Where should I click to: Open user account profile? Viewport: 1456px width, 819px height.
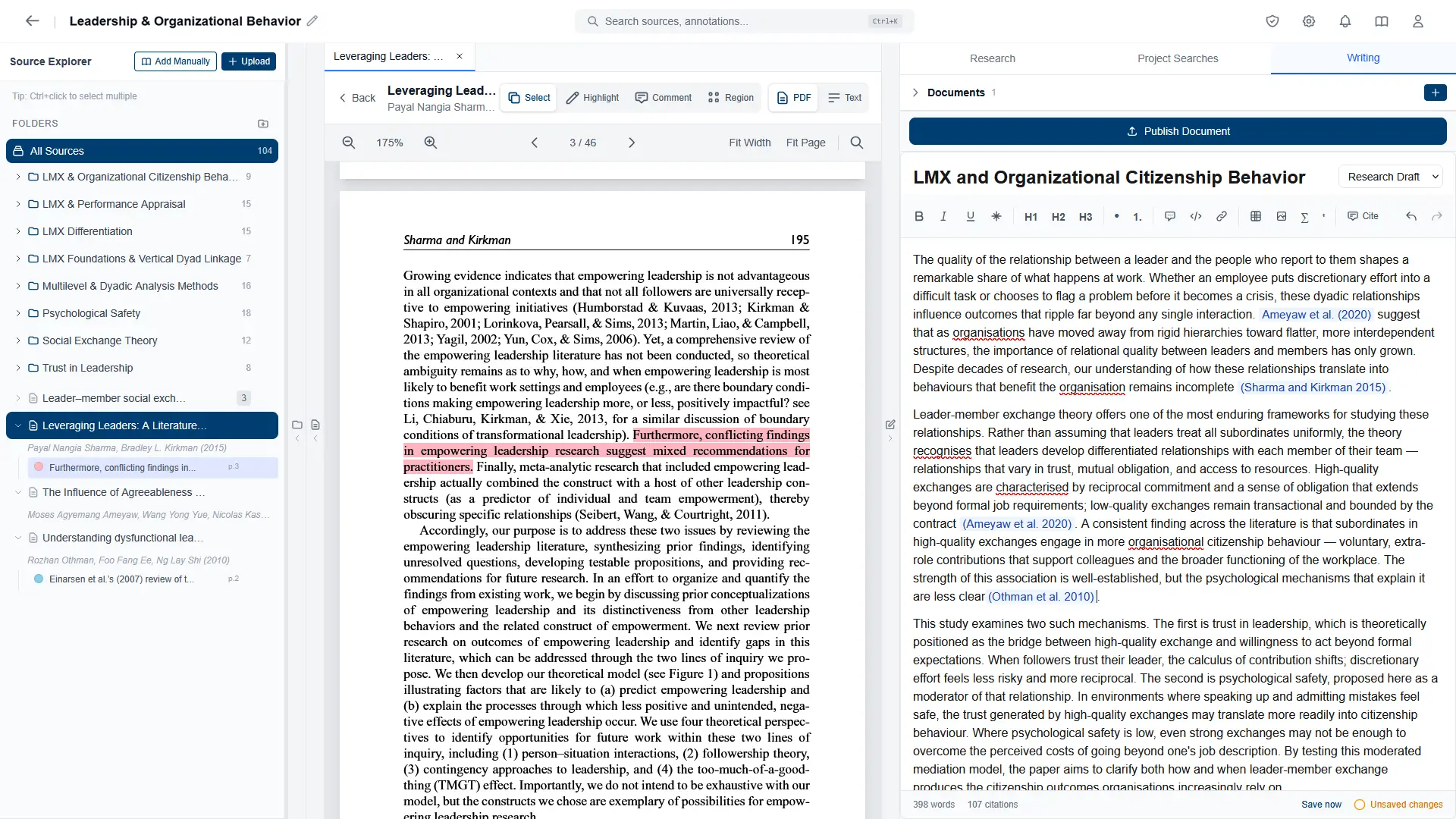[x=1418, y=21]
